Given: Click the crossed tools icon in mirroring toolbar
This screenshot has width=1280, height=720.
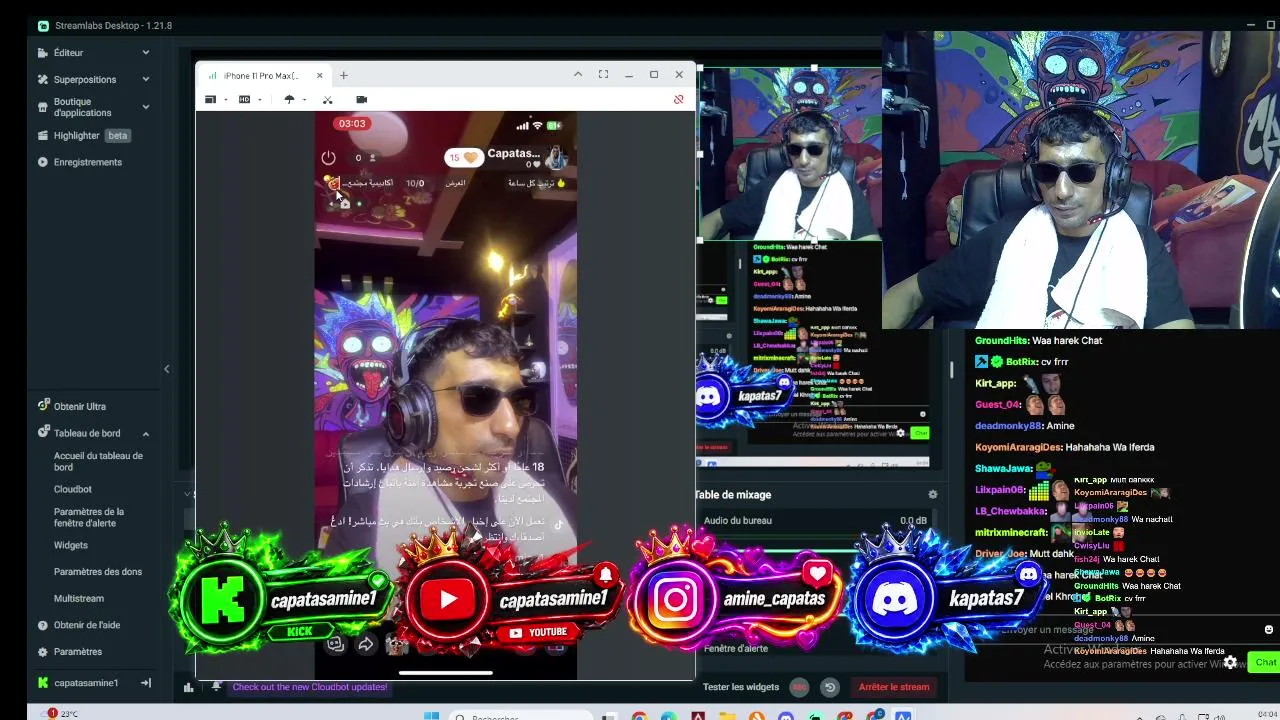Looking at the screenshot, I should (327, 99).
